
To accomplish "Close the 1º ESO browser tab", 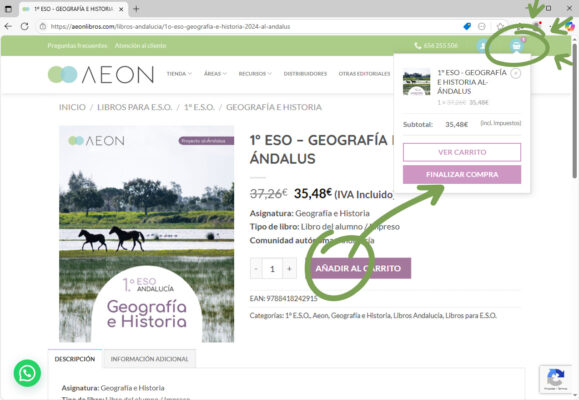I will click(x=121, y=9).
